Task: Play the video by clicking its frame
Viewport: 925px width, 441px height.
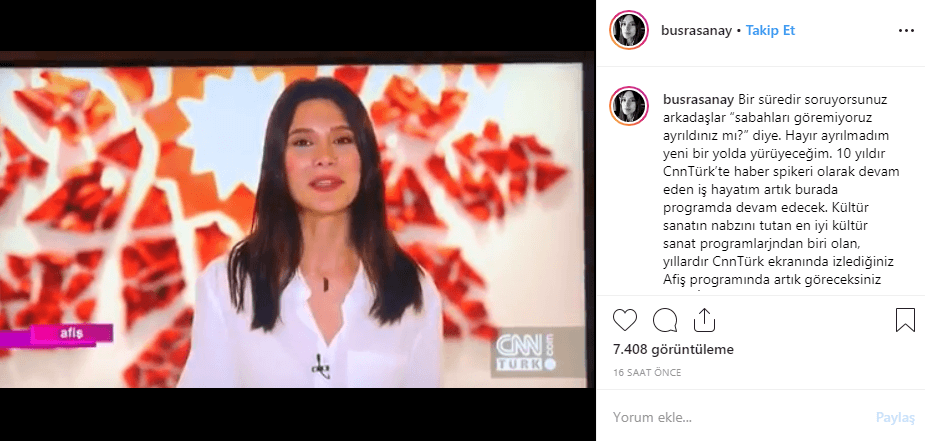Action: pos(297,220)
